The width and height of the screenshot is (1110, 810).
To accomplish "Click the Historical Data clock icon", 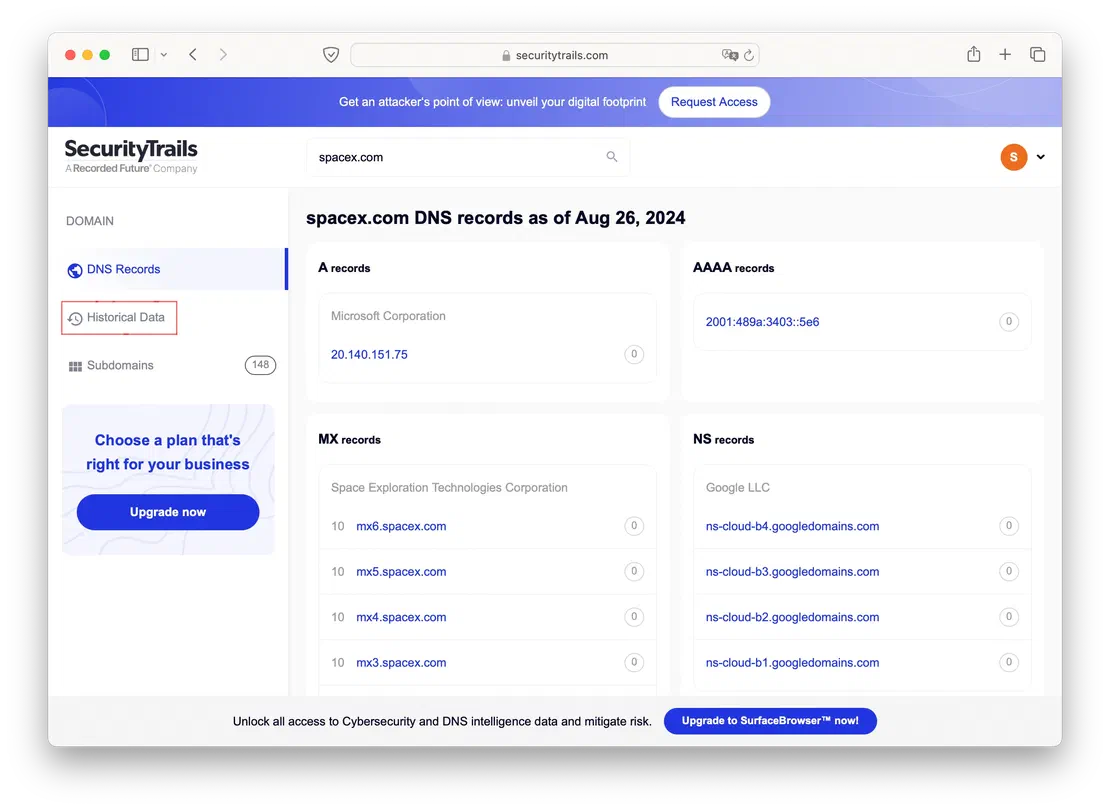I will pyautogui.click(x=75, y=318).
